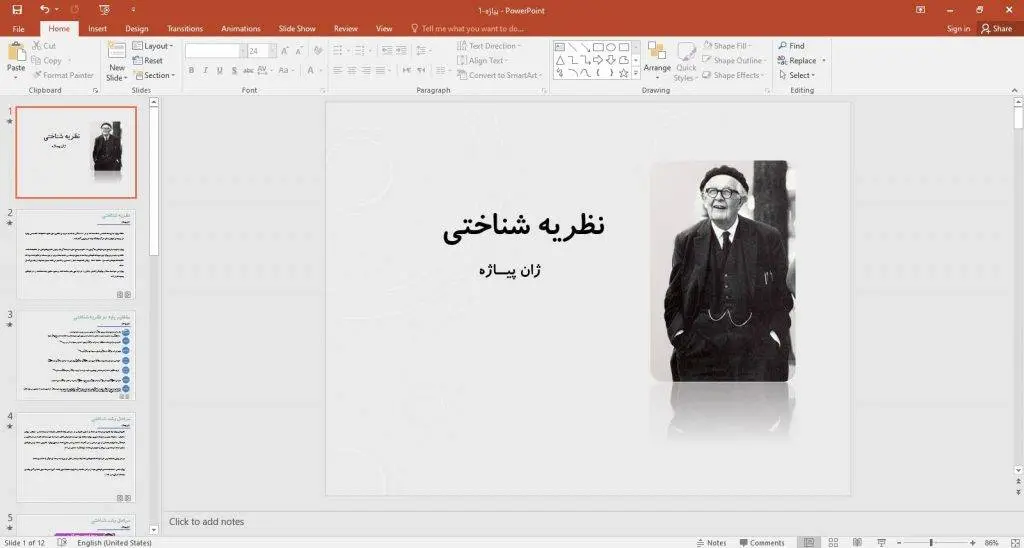
Task: Select the Text Box shape in gallery
Action: [560, 47]
